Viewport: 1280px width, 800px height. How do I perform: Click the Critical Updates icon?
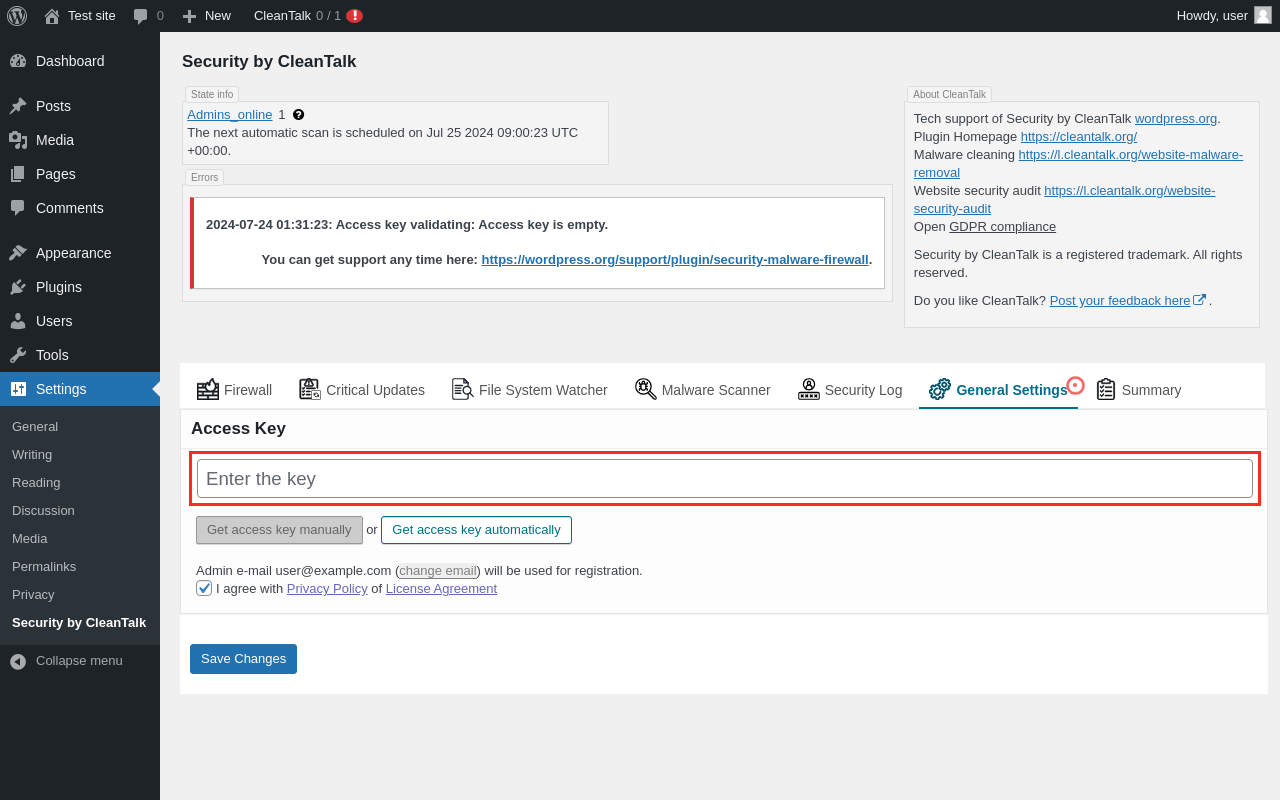click(310, 389)
